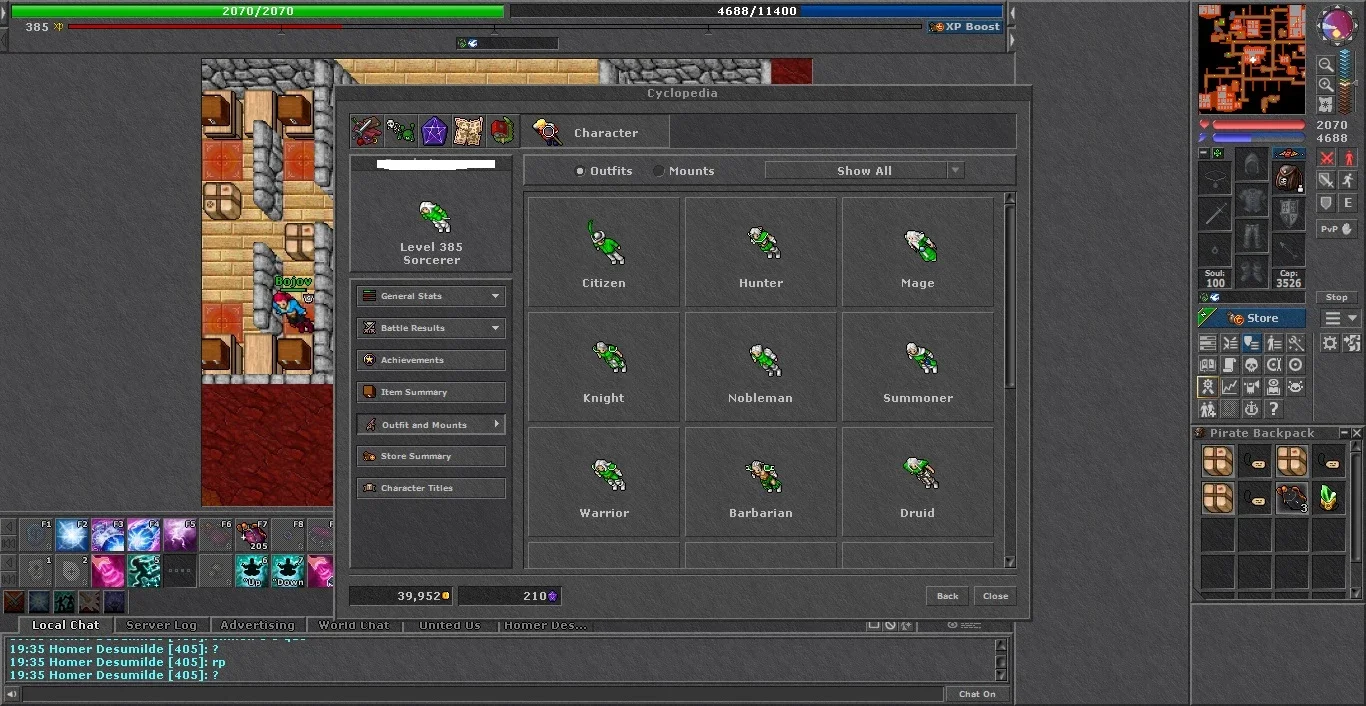Click the "Up" levitate hotkey icon
This screenshot has width=1366, height=706.
[x=252, y=571]
